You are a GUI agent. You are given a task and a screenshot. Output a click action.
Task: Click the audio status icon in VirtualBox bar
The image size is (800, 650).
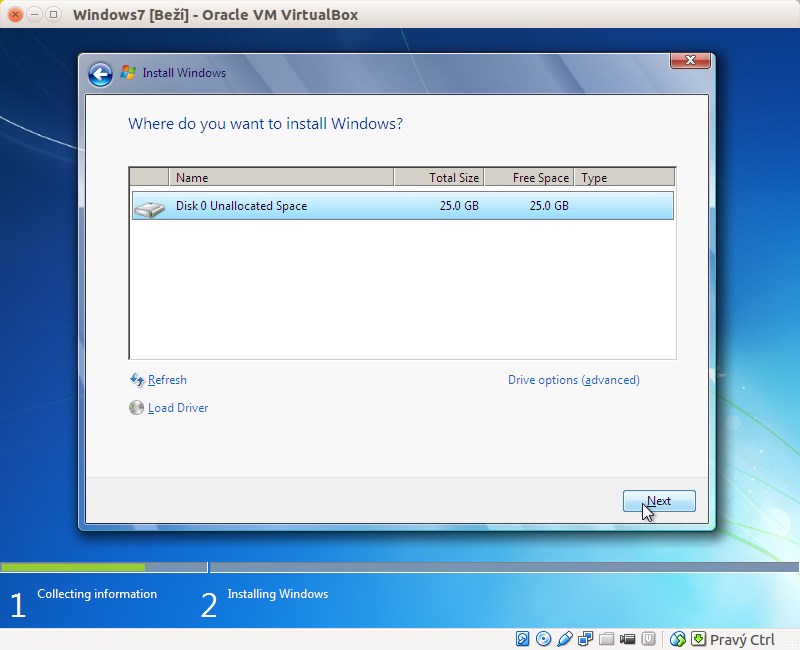pyautogui.click(x=563, y=638)
